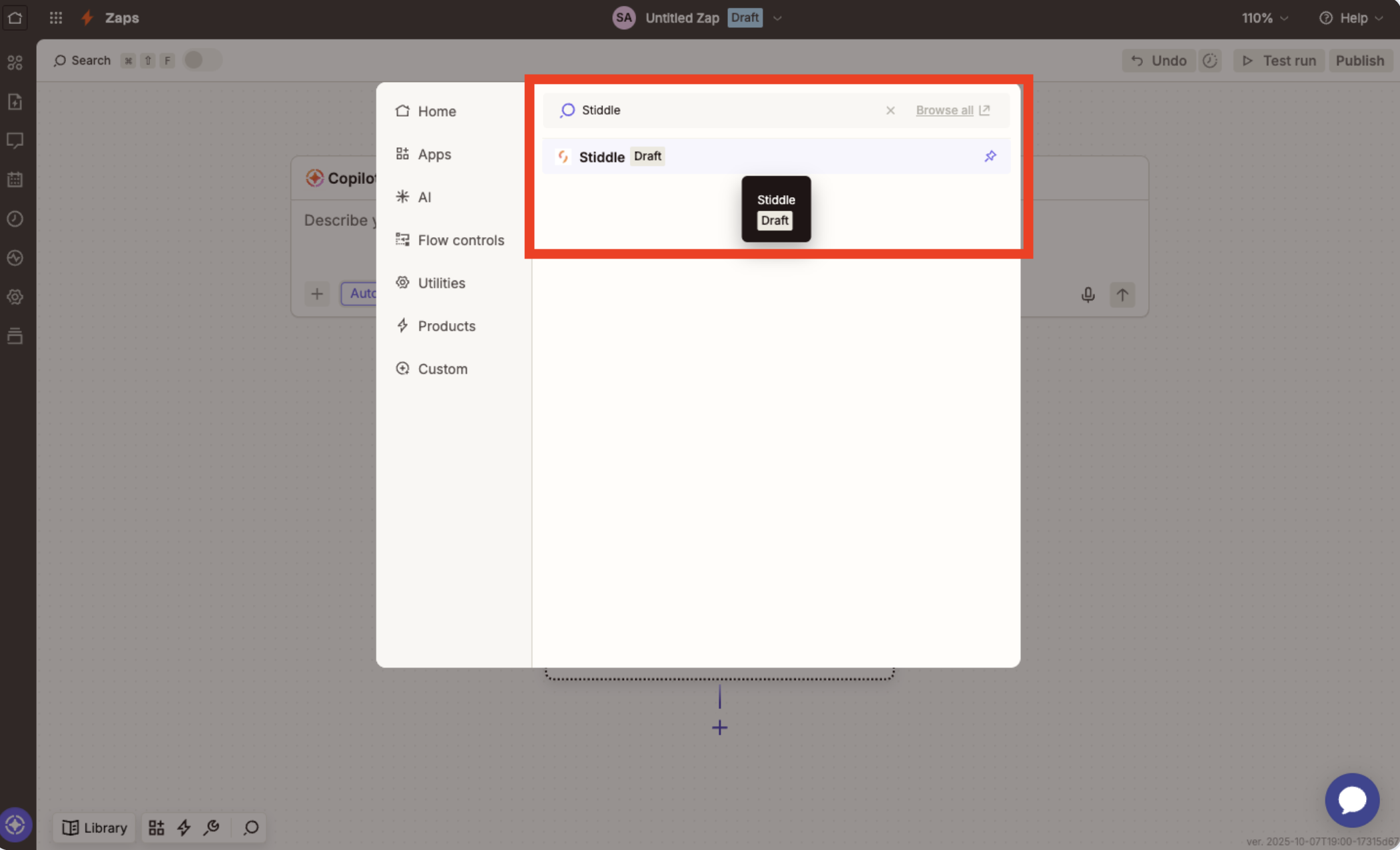Open the version history clock icon
This screenshot has width=1400, height=850.
pos(1210,61)
